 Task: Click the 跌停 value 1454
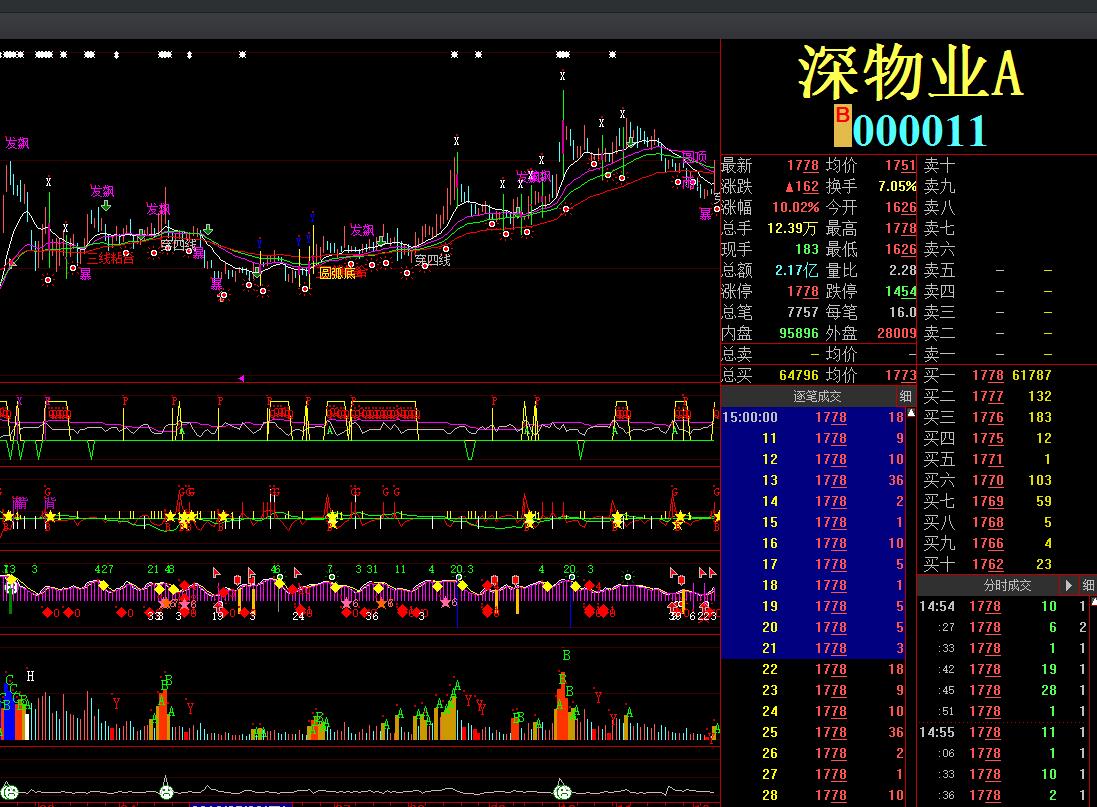(900, 292)
